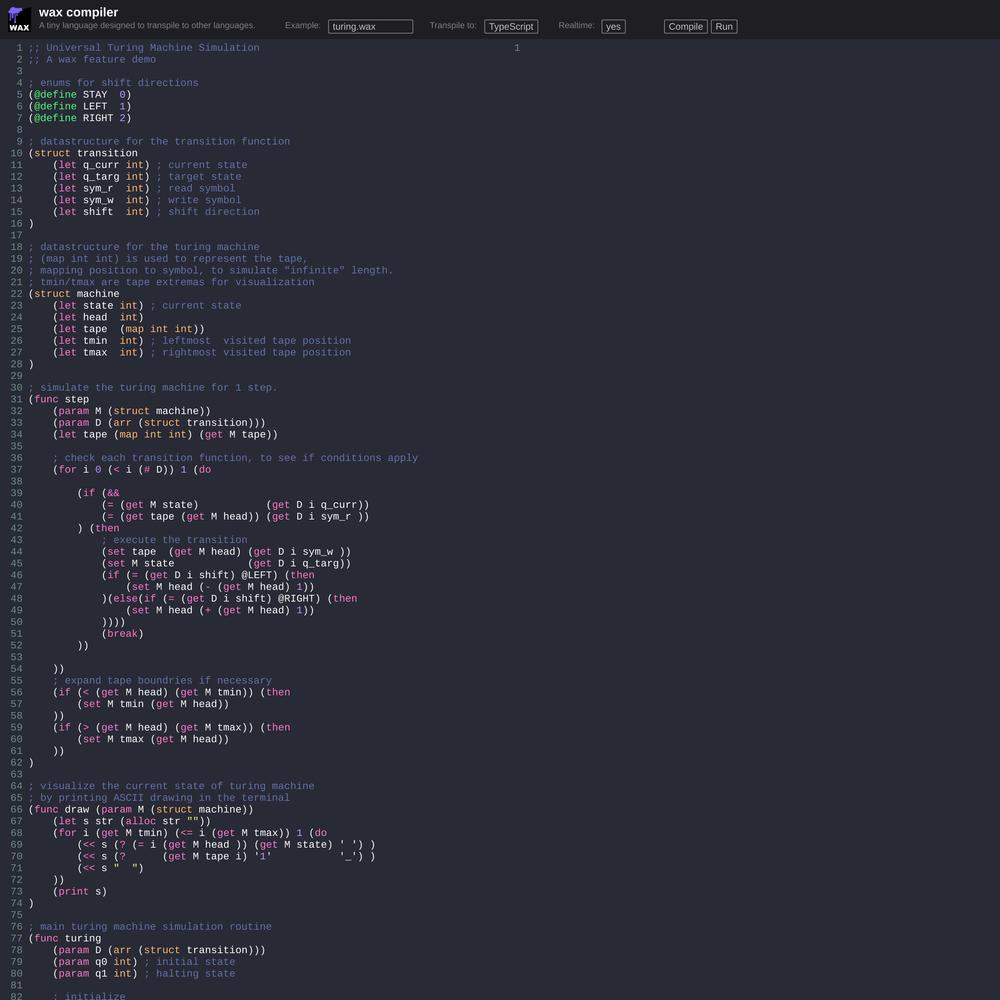
Task: Click the line "(@define RIGHT 2)"
Action: click(x=80, y=118)
